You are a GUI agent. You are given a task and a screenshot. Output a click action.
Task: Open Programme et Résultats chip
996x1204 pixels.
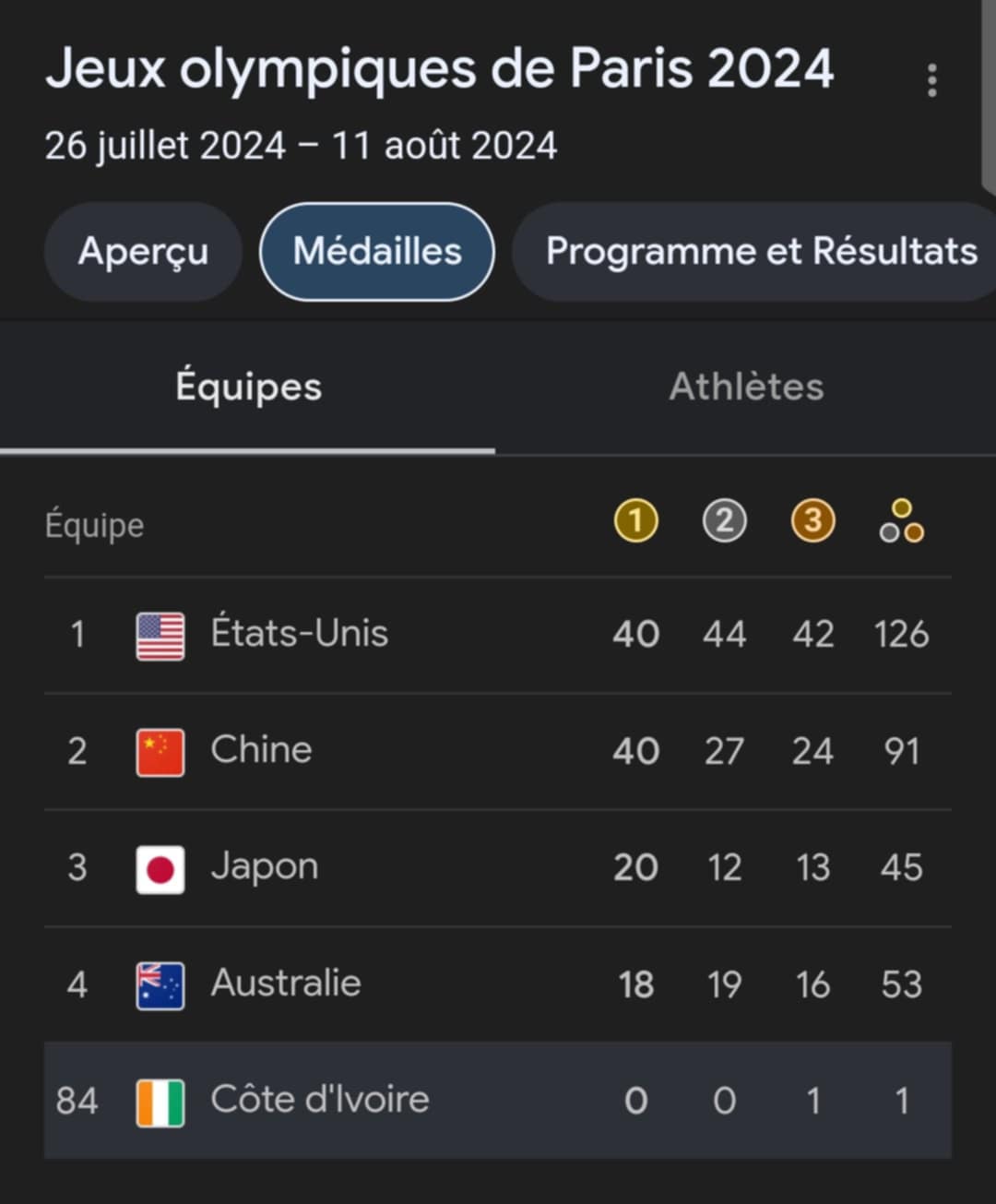pos(754,252)
